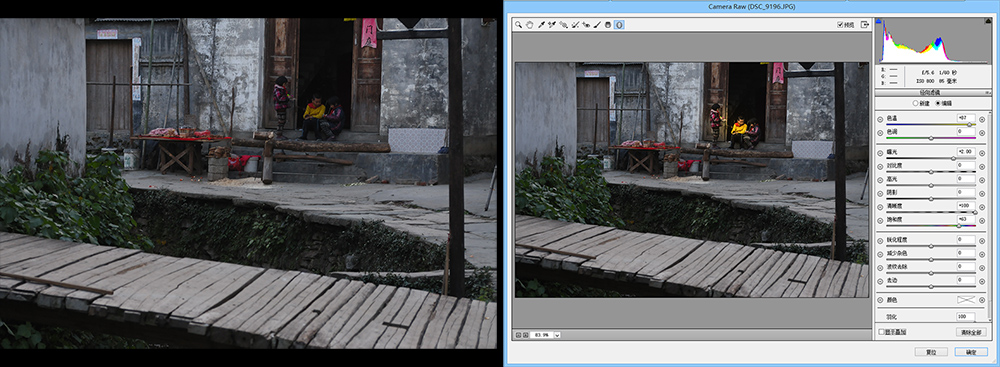This screenshot has width=1000, height=367.
Task: Click zoom in button below preview
Action: pos(526,334)
